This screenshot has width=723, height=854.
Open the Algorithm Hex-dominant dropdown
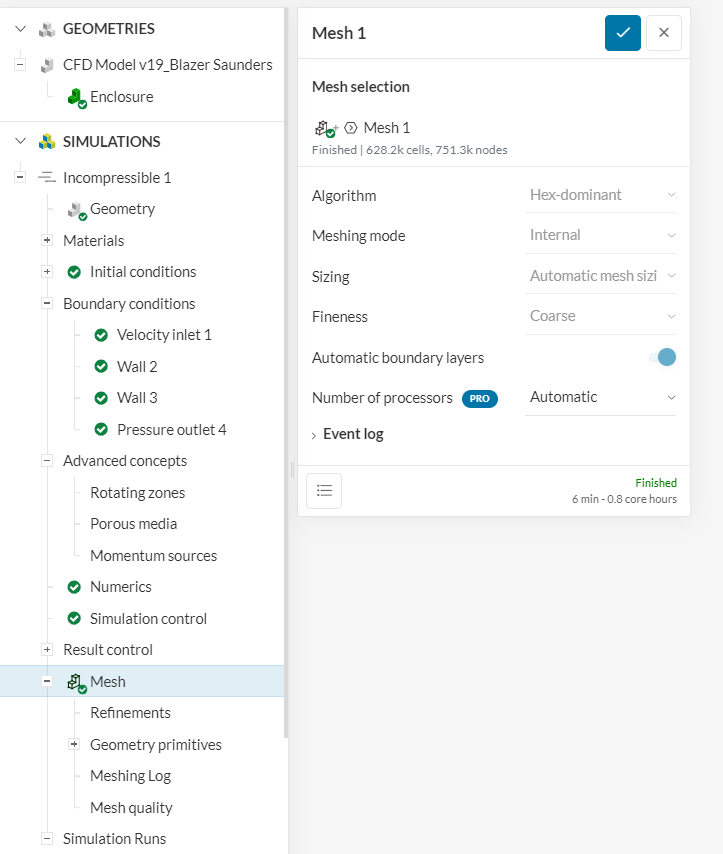[602, 195]
